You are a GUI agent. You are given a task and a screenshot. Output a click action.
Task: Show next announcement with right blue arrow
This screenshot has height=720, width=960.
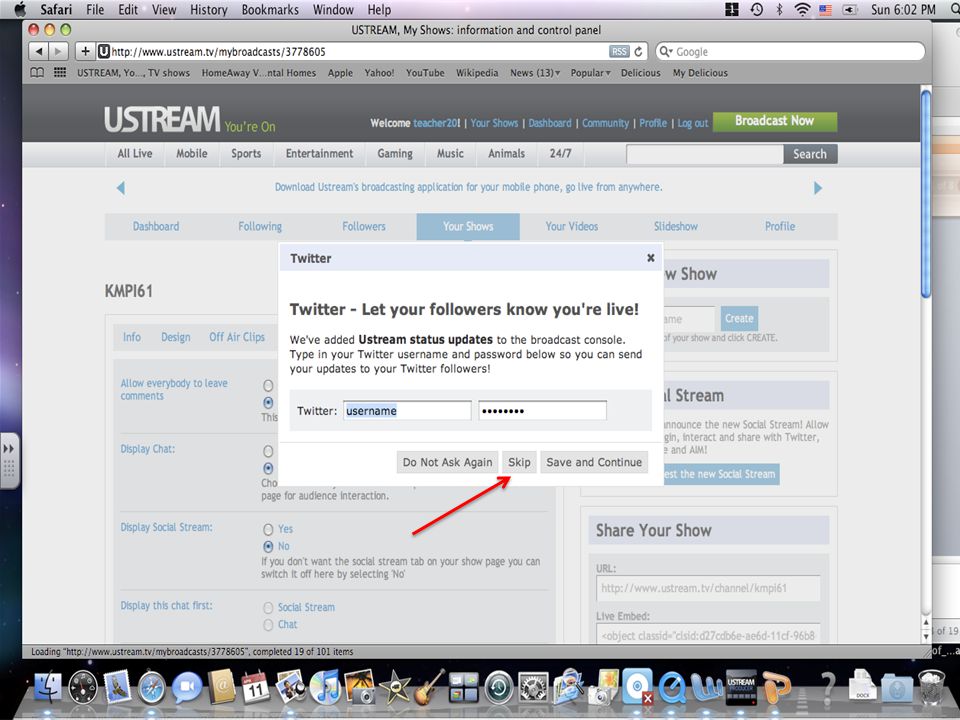pos(818,188)
